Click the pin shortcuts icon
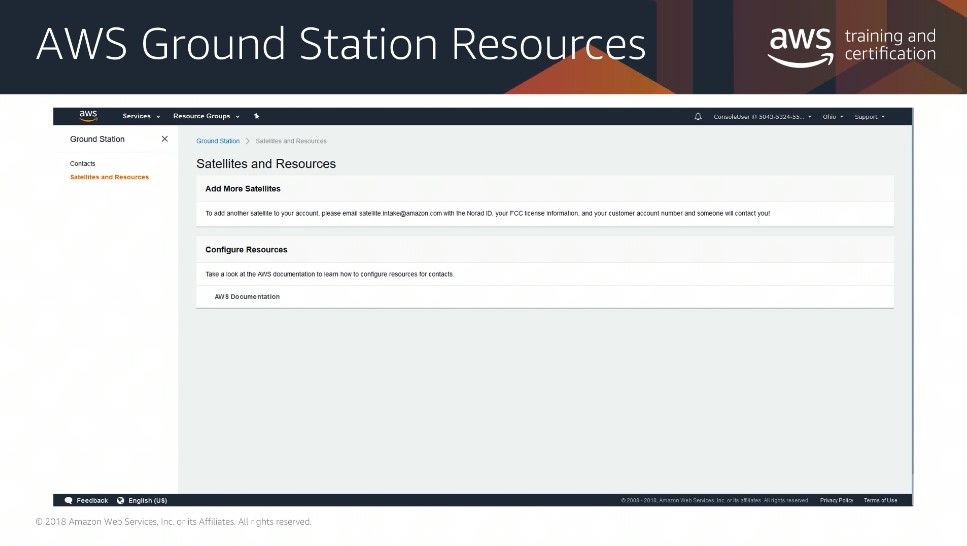Image resolution: width=967 pixels, height=546 pixels. [257, 116]
